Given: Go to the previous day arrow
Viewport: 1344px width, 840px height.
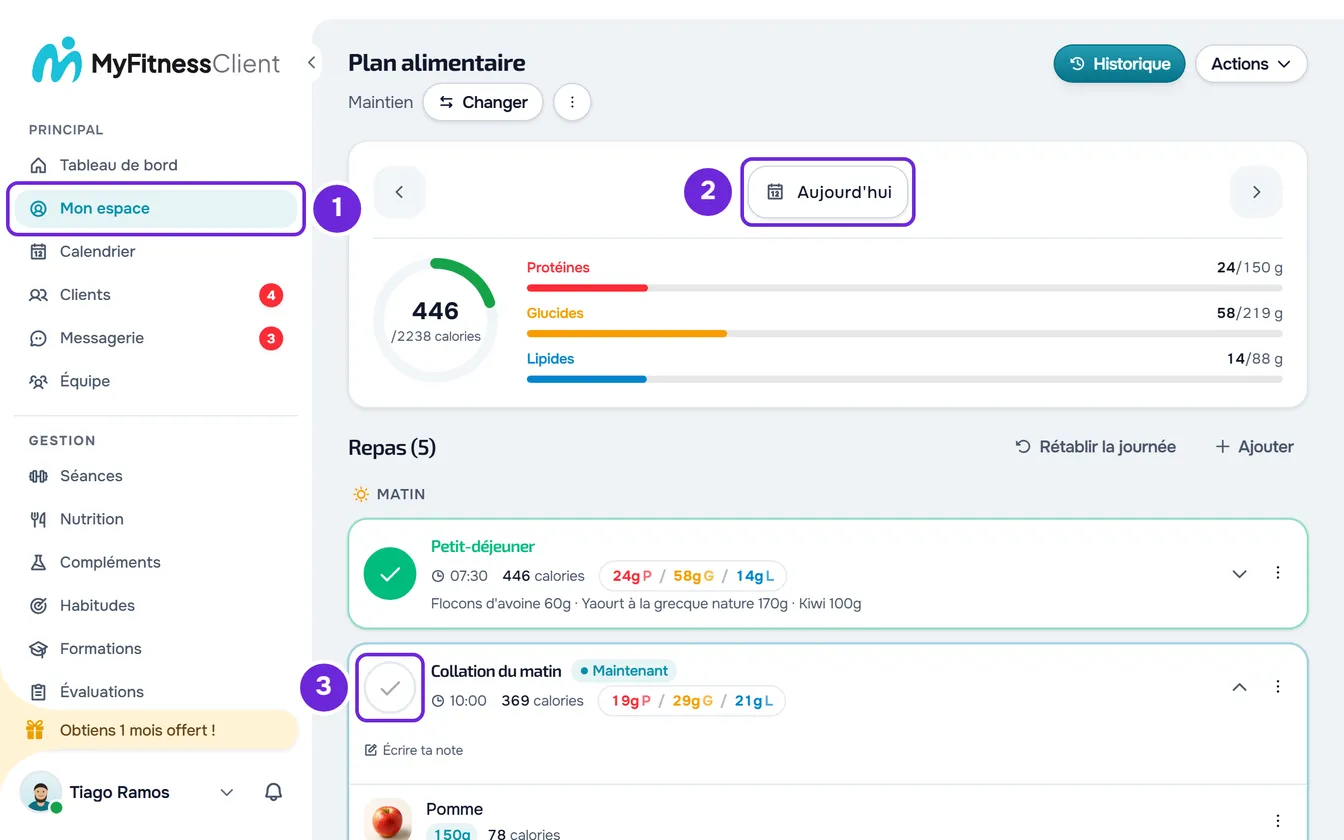Looking at the screenshot, I should coord(399,192).
